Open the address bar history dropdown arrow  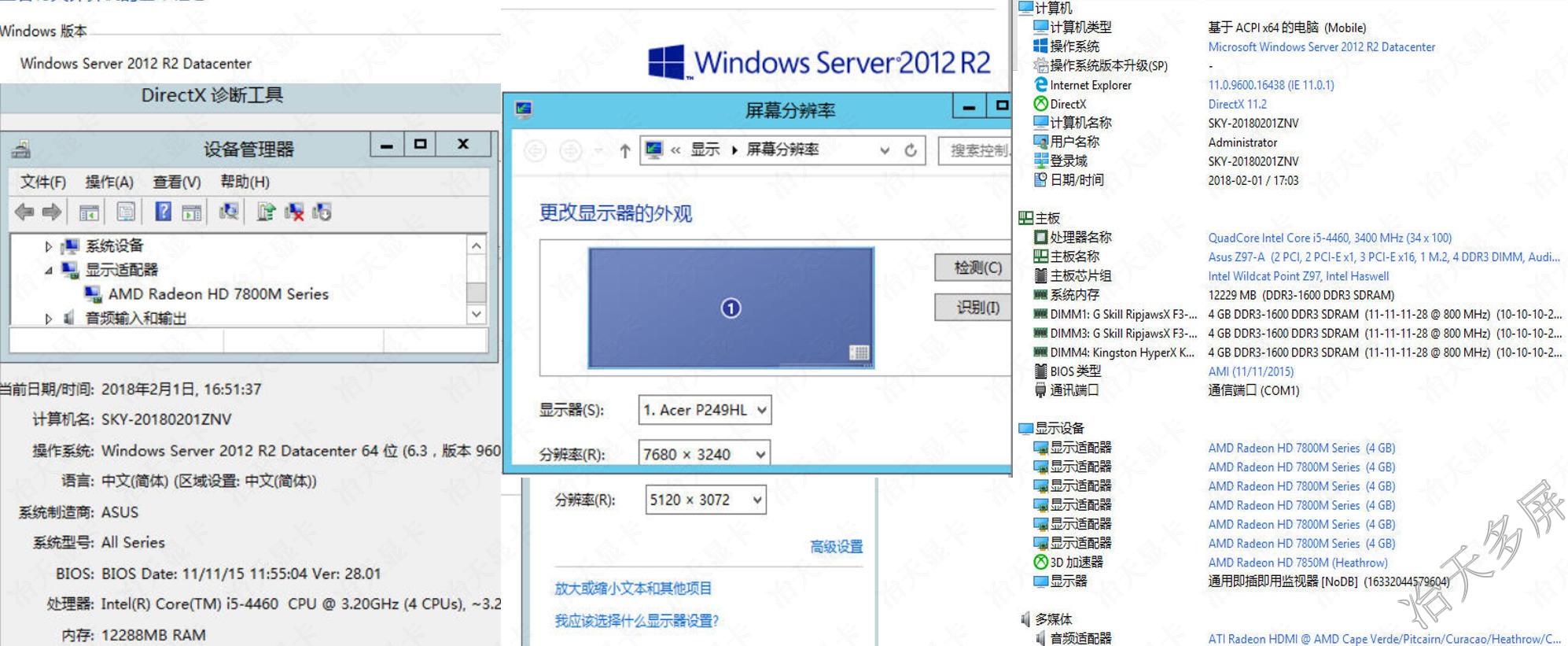pos(885,150)
